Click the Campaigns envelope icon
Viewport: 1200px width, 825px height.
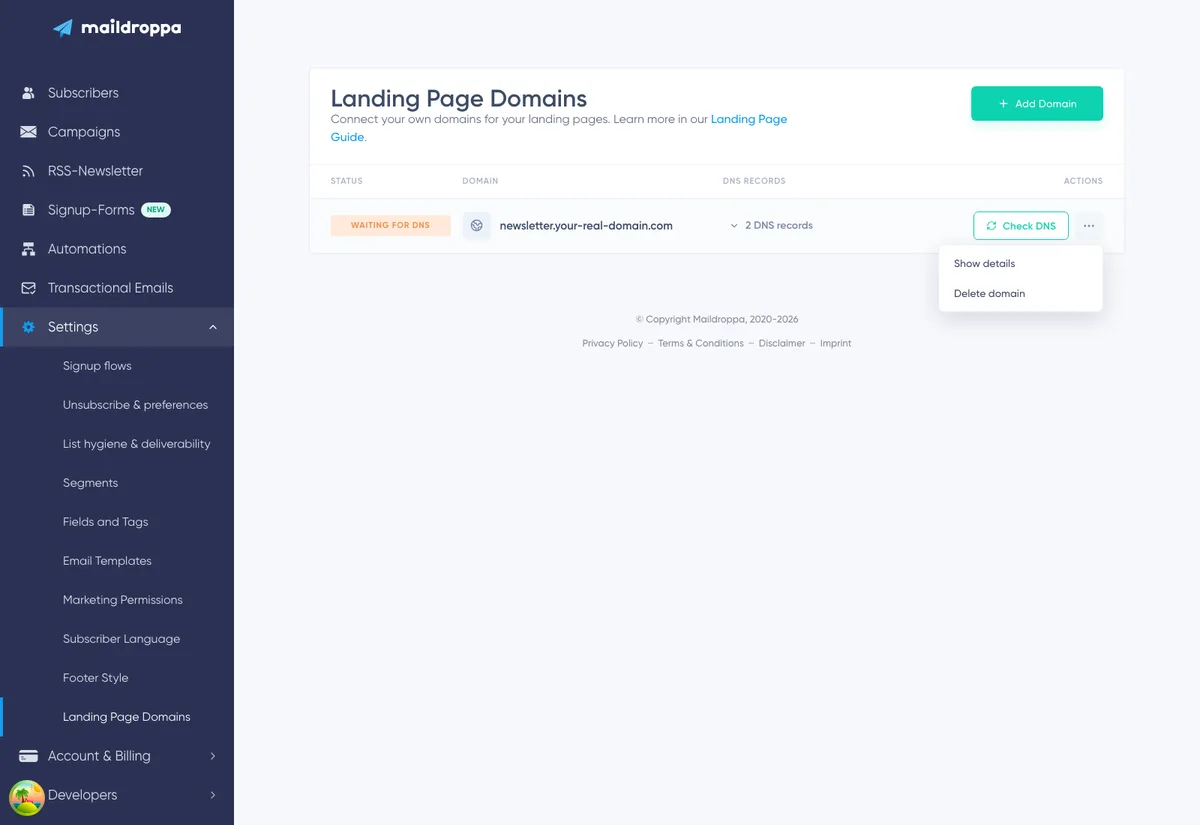pos(28,132)
